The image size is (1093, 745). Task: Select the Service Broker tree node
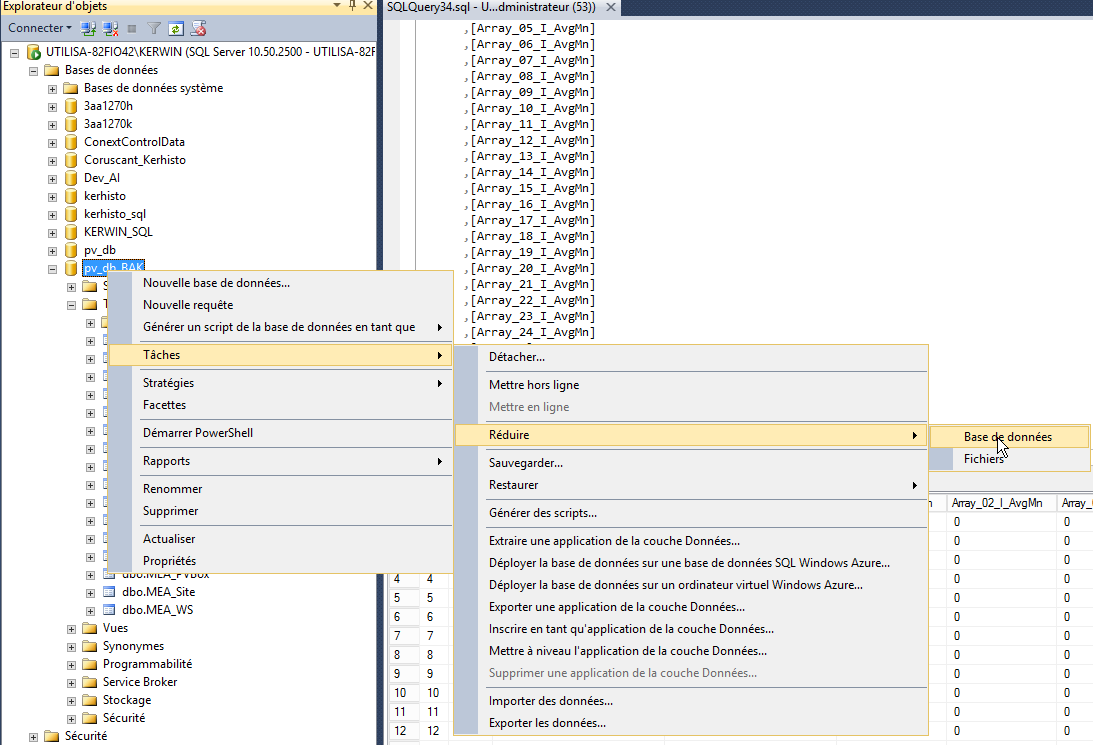tap(139, 682)
